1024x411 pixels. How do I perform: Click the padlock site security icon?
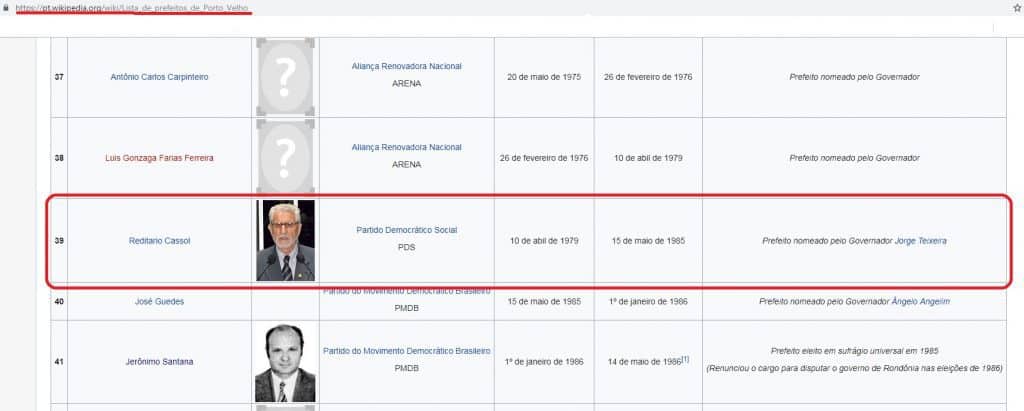tap(6, 8)
